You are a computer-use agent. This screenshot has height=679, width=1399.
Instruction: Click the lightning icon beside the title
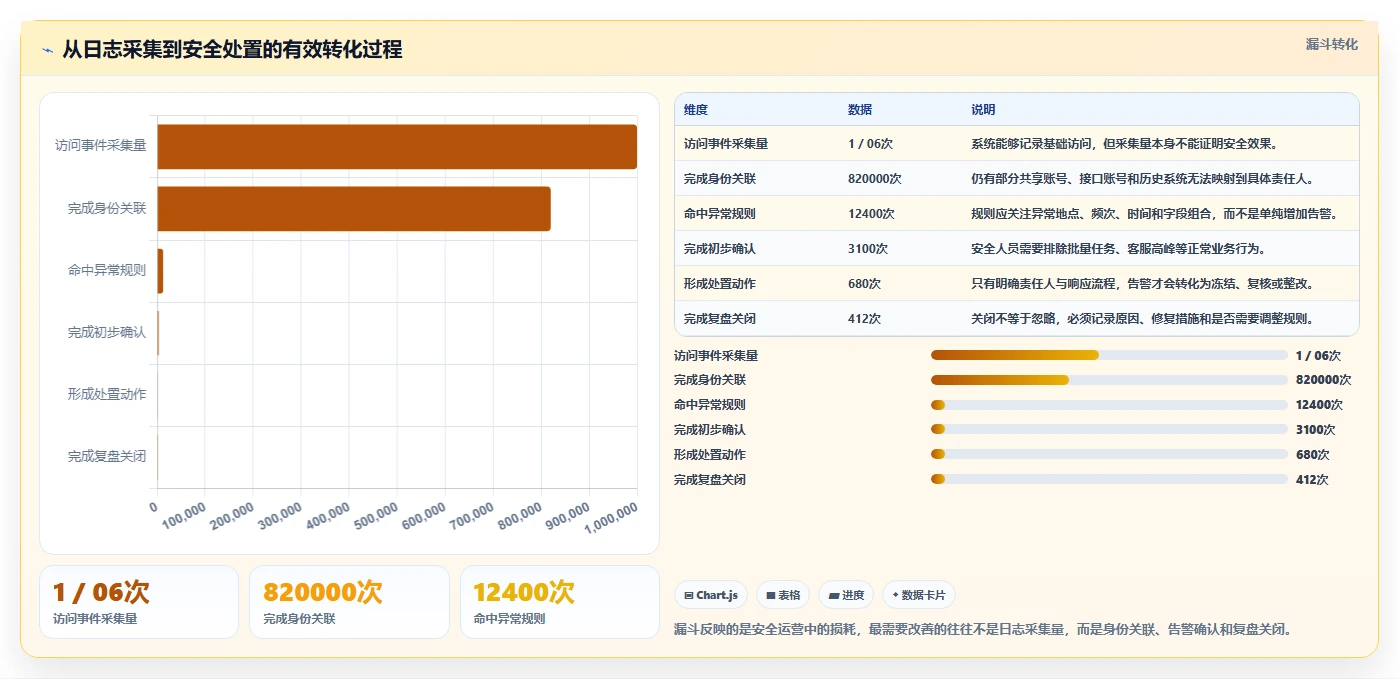coord(48,50)
